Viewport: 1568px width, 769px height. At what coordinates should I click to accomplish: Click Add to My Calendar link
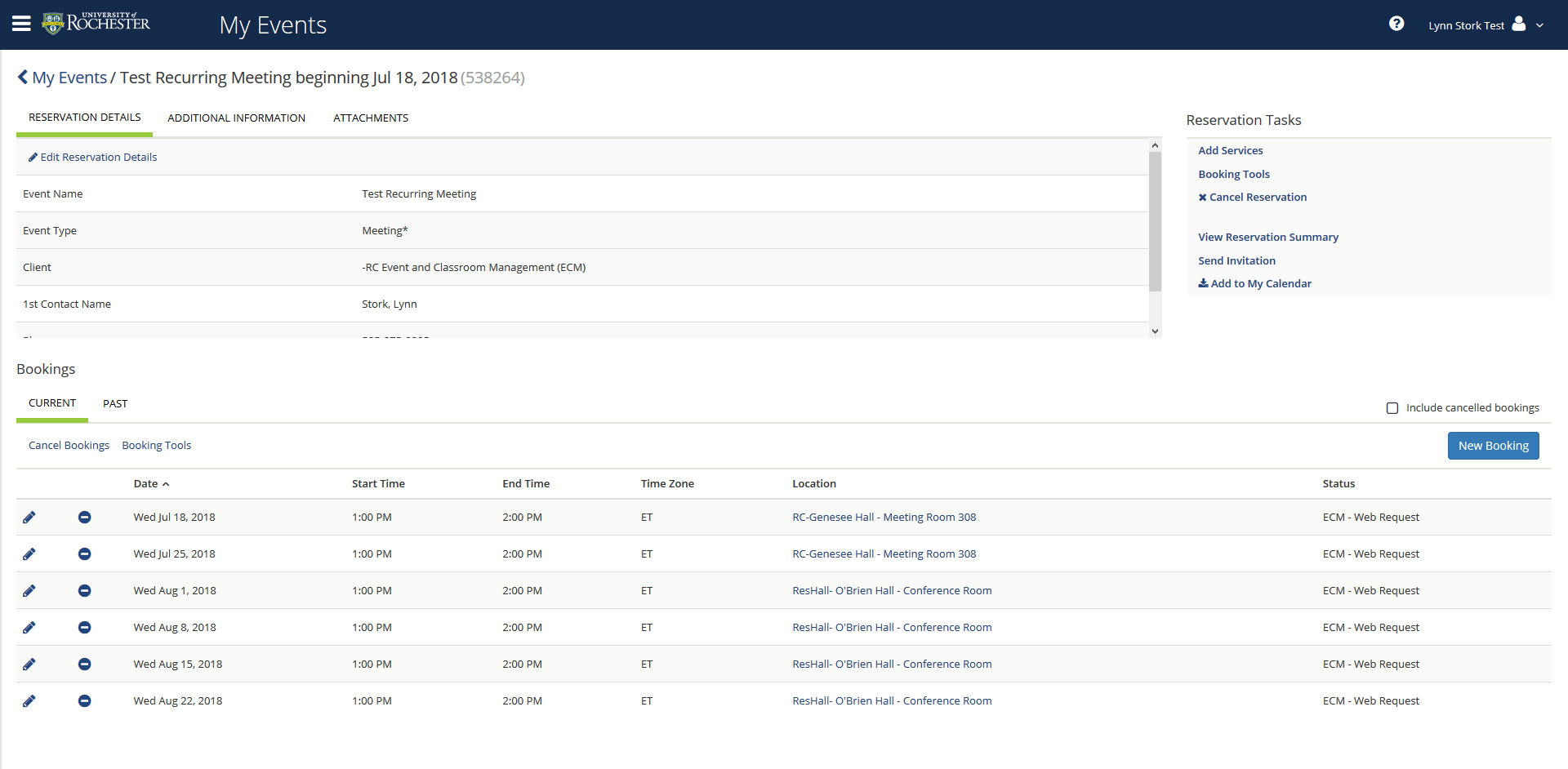click(x=1254, y=283)
